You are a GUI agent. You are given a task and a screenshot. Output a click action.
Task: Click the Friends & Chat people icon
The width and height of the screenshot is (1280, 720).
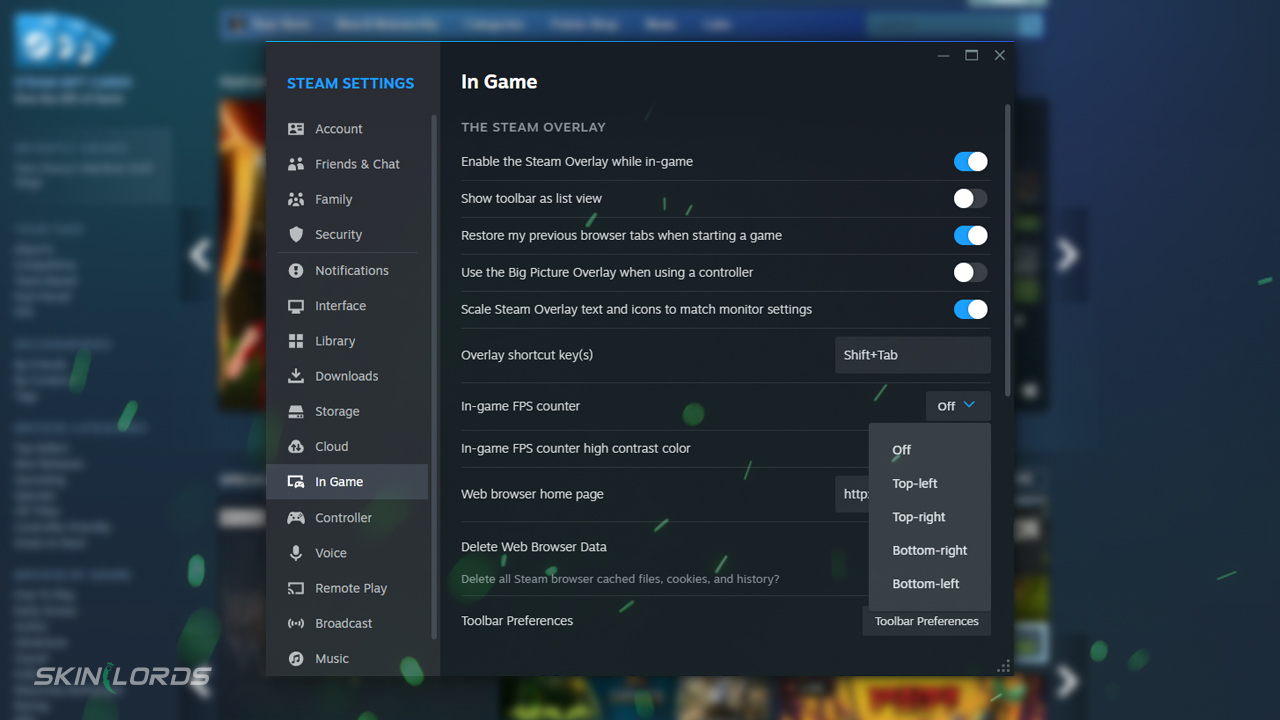(296, 164)
